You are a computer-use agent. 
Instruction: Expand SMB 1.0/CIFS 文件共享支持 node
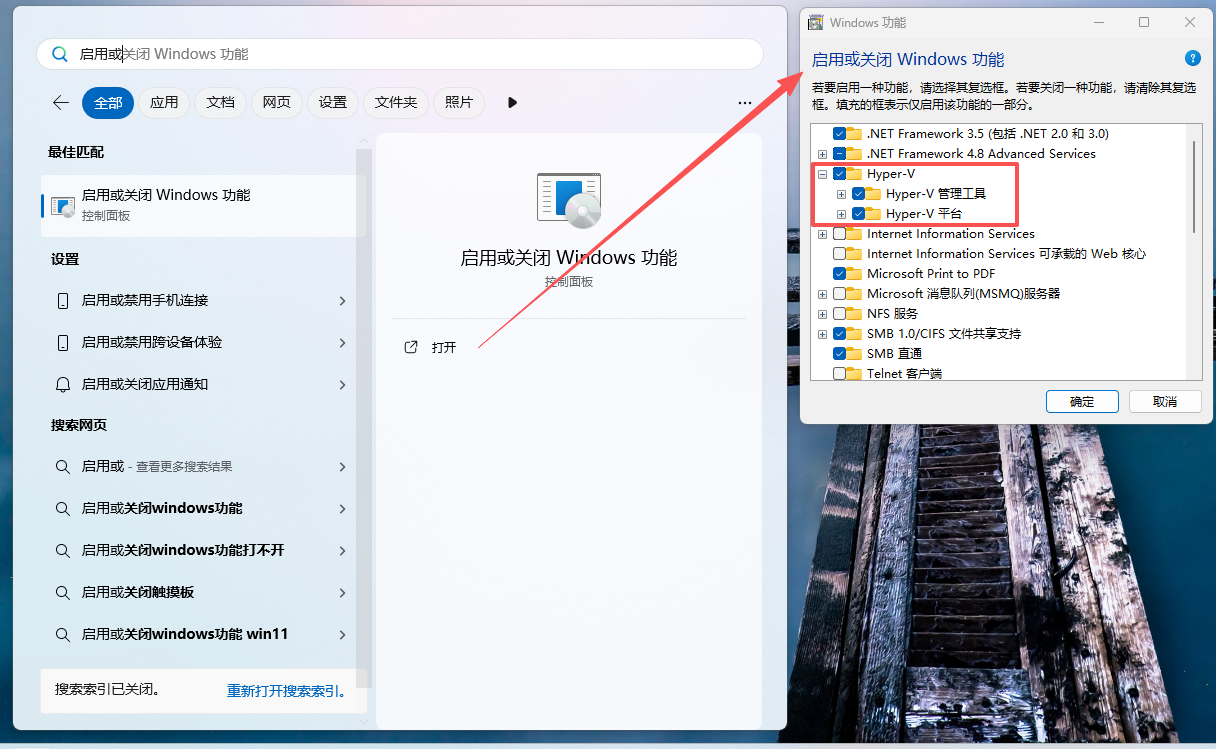click(x=822, y=334)
